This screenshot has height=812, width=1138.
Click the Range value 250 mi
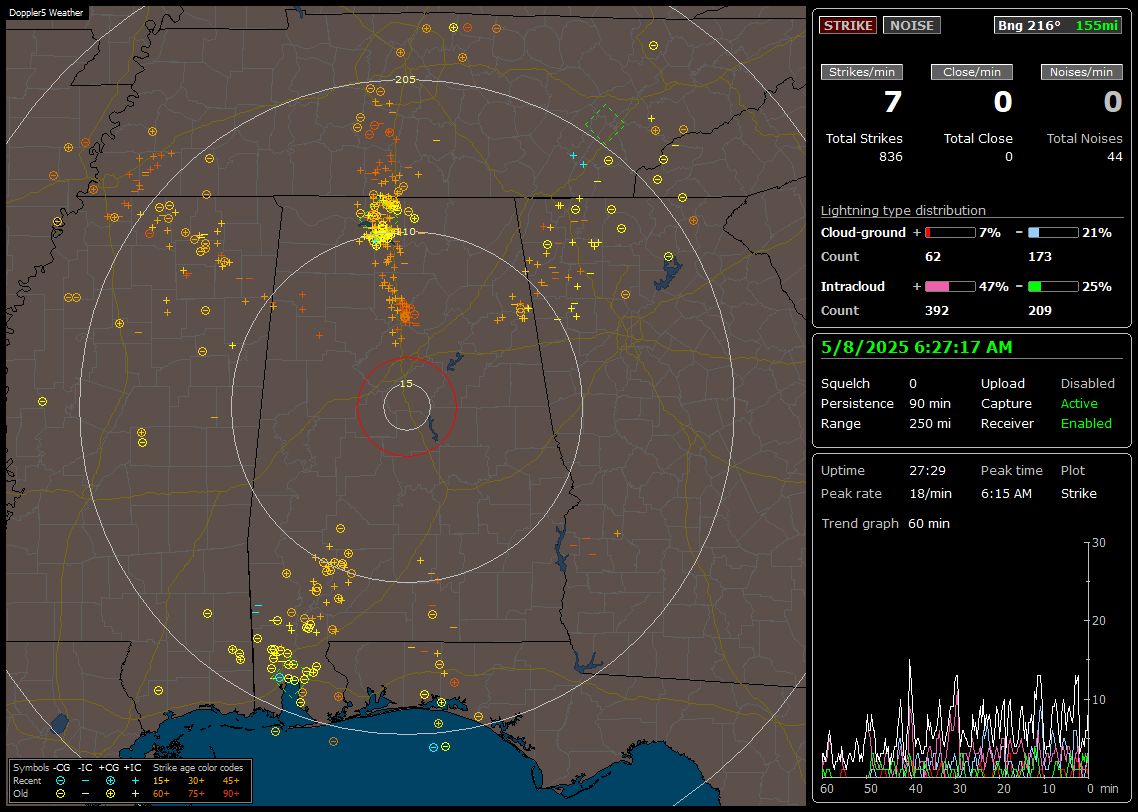pyautogui.click(x=930, y=424)
